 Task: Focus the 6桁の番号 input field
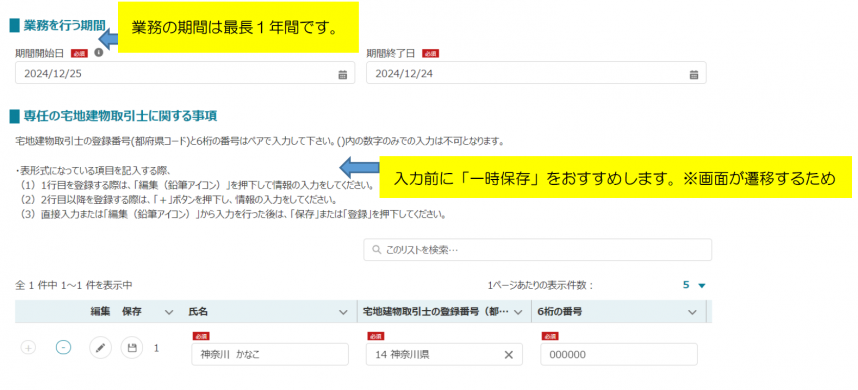tap(619, 354)
